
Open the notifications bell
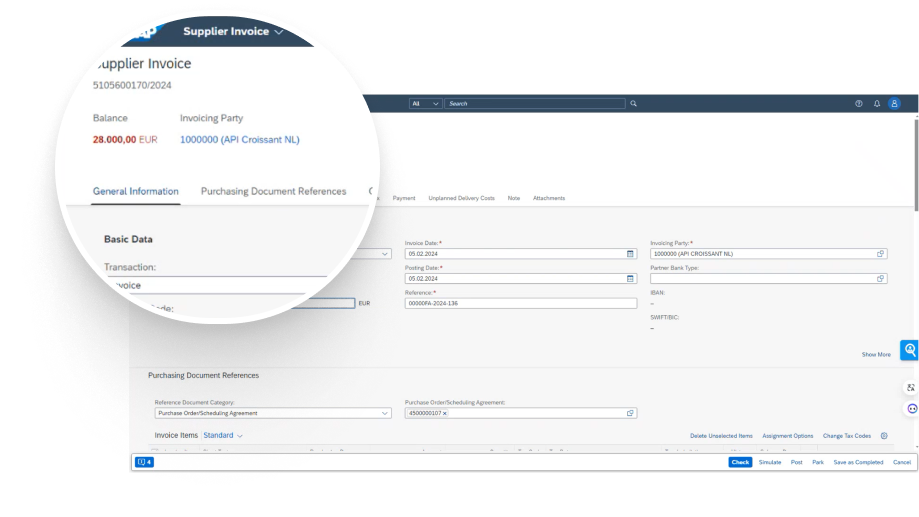(877, 104)
